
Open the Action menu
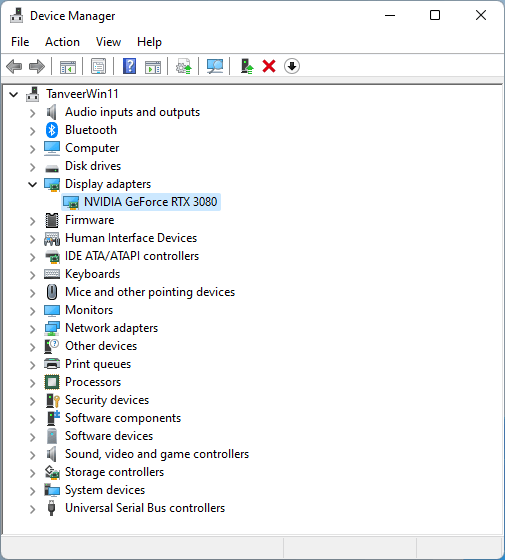tap(62, 42)
